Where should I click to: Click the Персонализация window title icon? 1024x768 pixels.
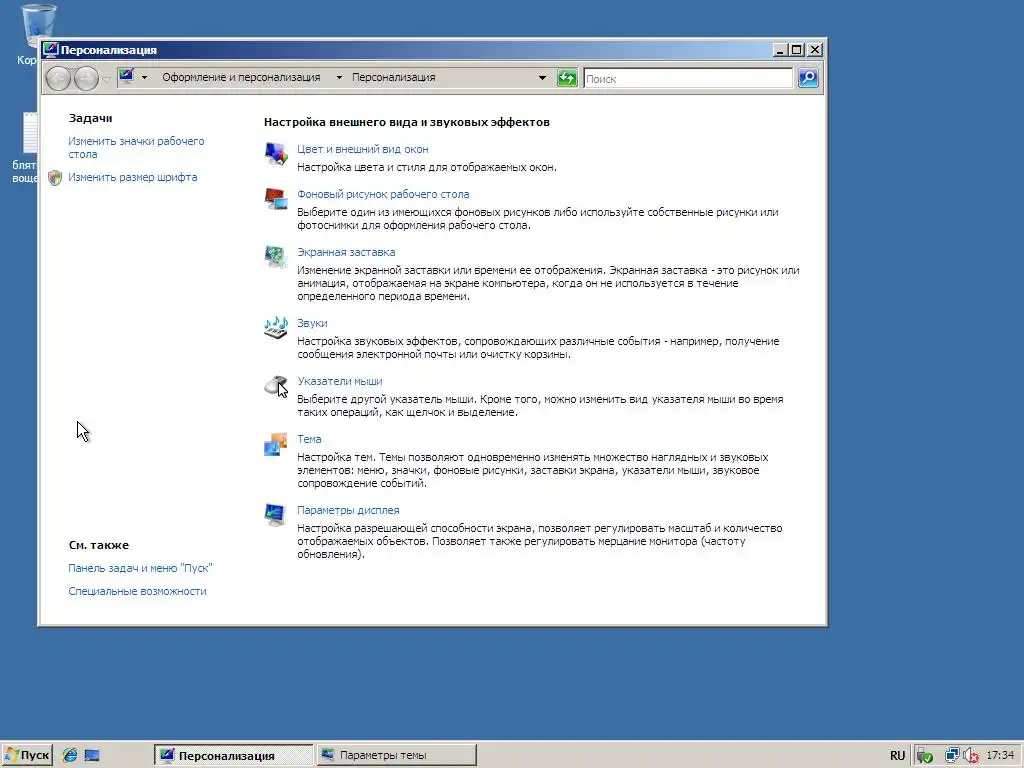(50, 50)
